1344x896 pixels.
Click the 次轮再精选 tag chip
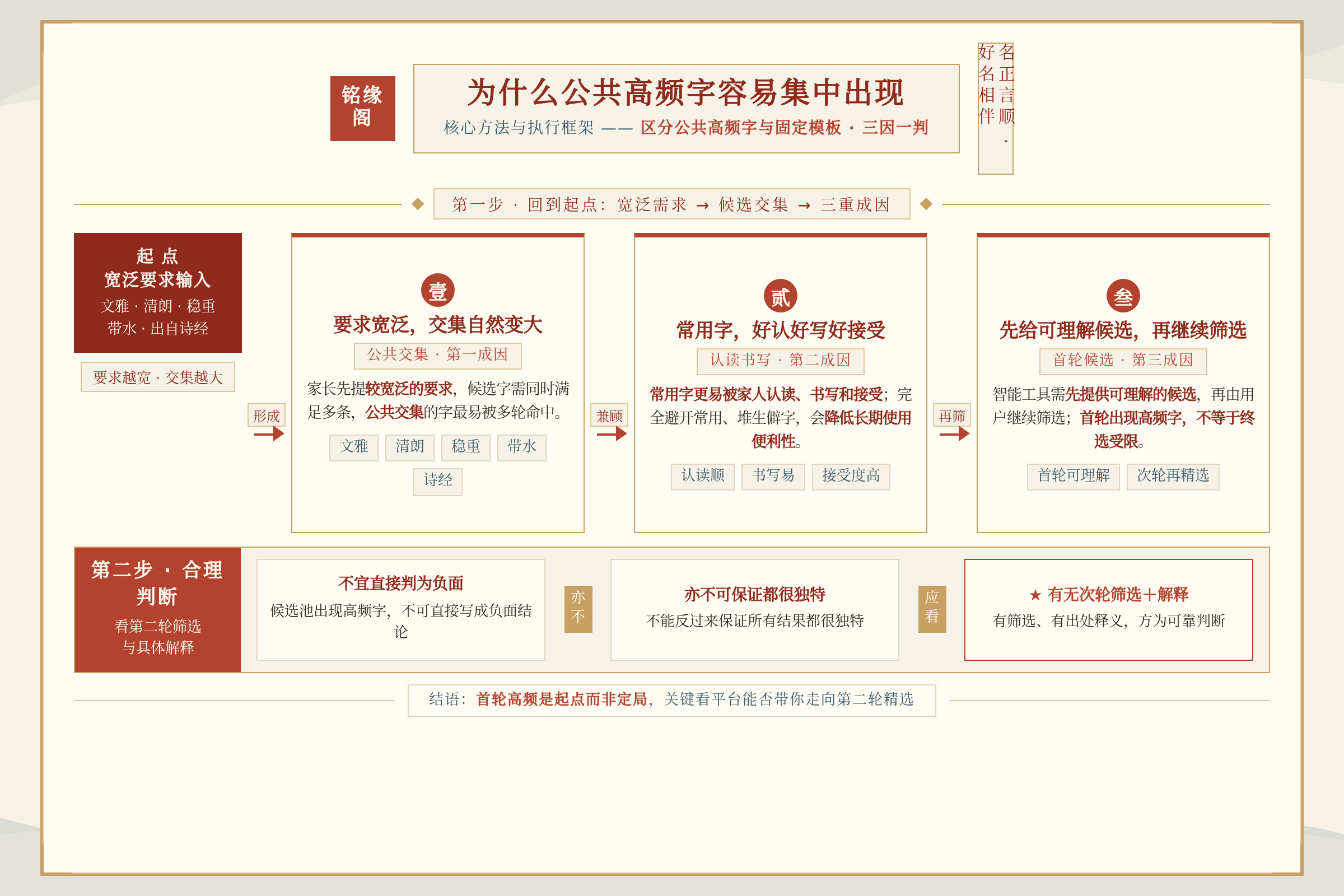pos(1173,477)
